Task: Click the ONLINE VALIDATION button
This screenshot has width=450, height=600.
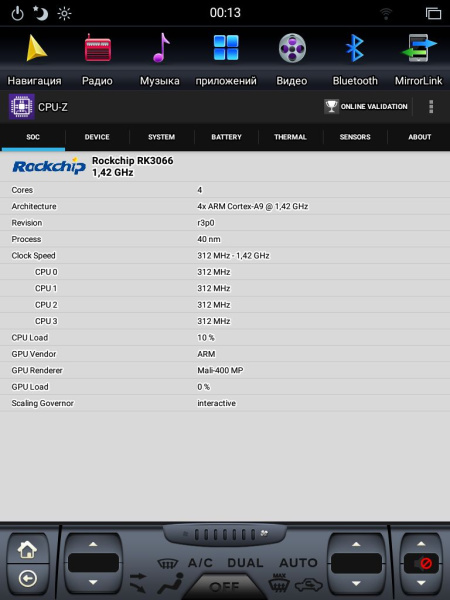Action: coord(366,106)
